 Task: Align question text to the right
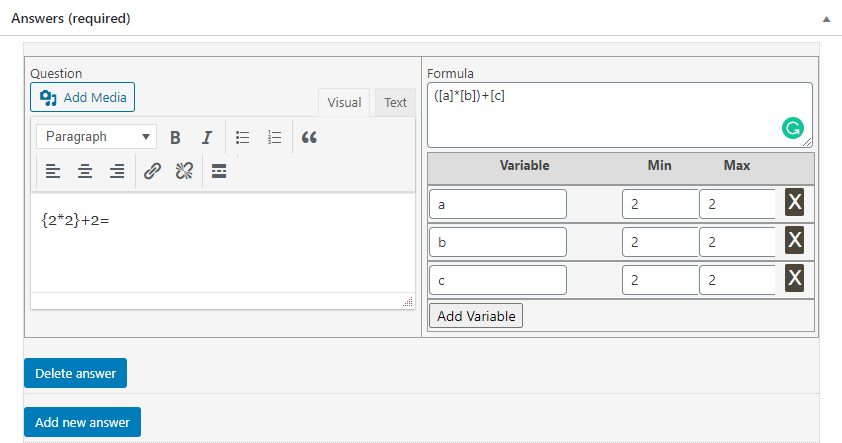[117, 171]
